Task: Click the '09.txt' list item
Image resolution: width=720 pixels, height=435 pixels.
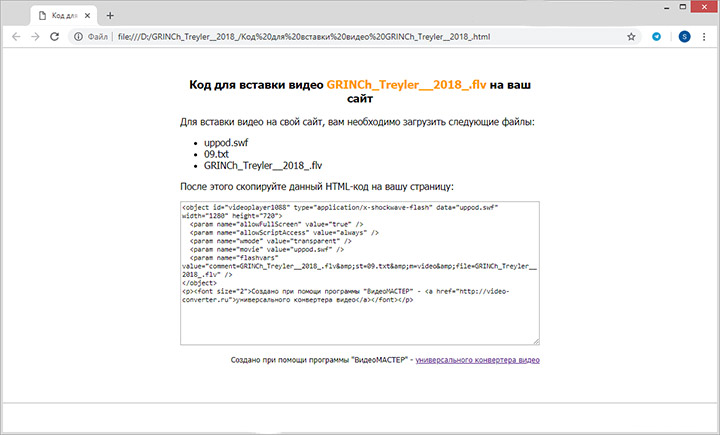Action: pyautogui.click(x=216, y=154)
